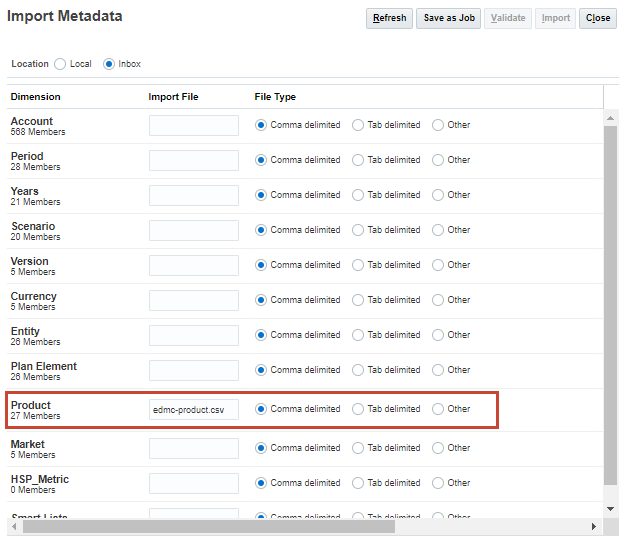Click horizontal scrollbar left arrow
This screenshot has height=543, width=626.
(14, 527)
